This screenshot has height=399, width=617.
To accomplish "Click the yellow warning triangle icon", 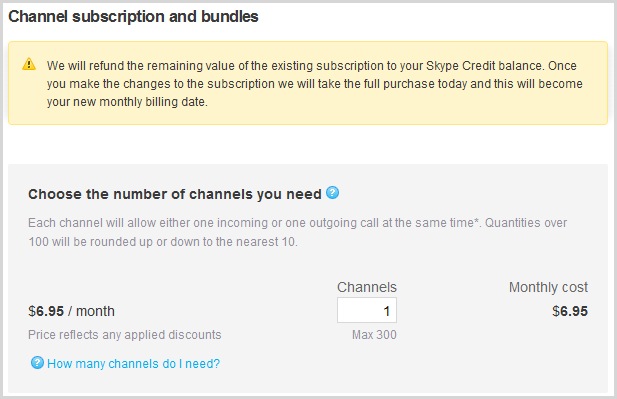I will [29, 64].
